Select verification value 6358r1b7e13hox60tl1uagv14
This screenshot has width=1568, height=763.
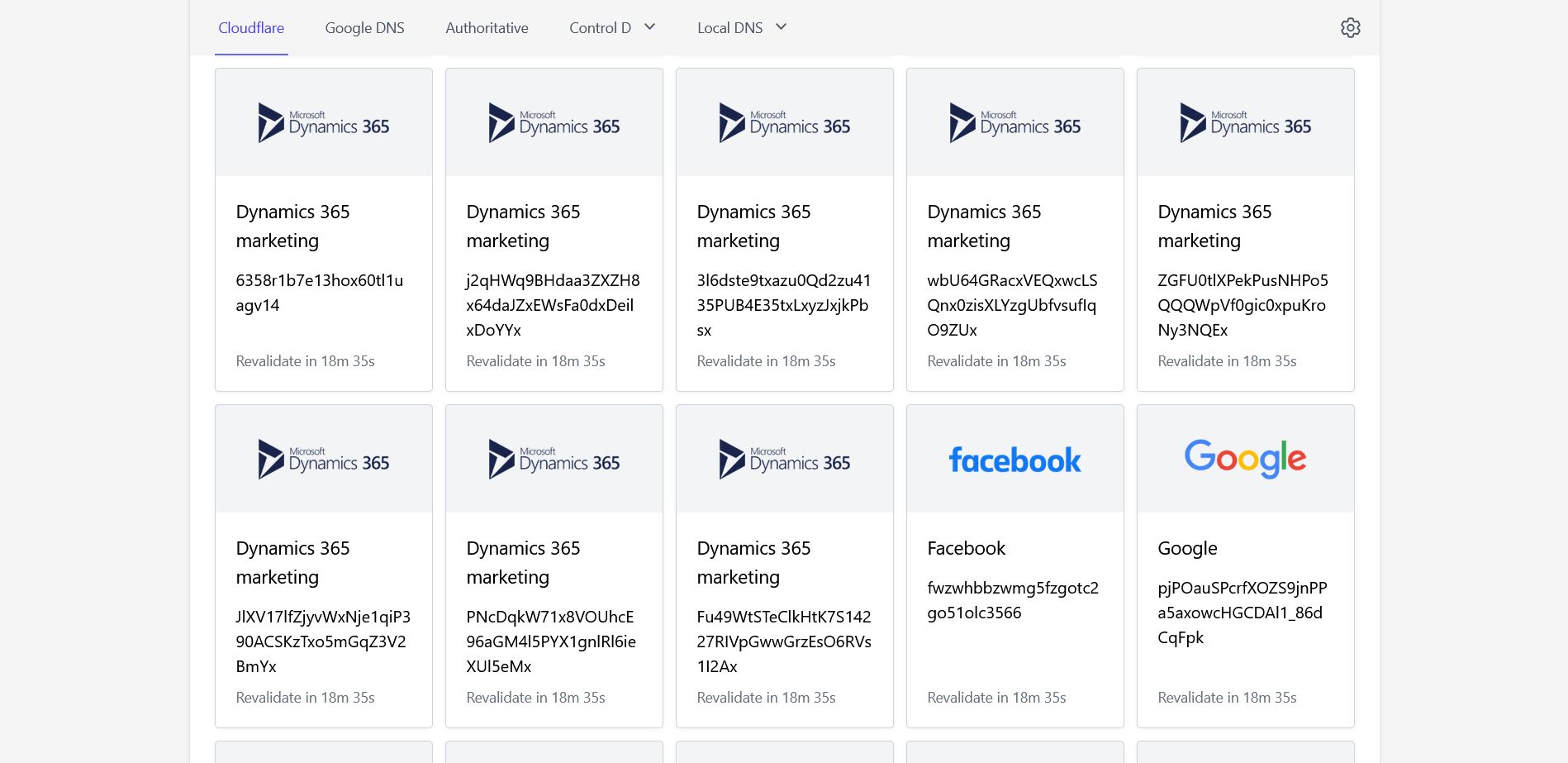(320, 293)
